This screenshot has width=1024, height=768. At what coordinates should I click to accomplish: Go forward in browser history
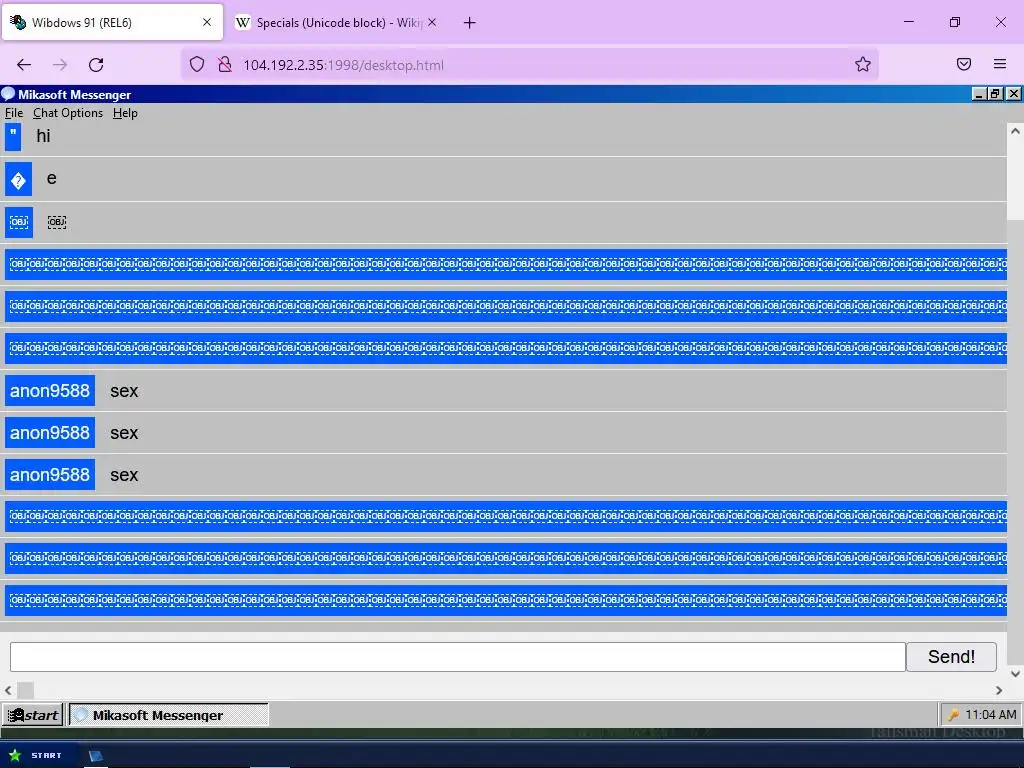pos(60,65)
